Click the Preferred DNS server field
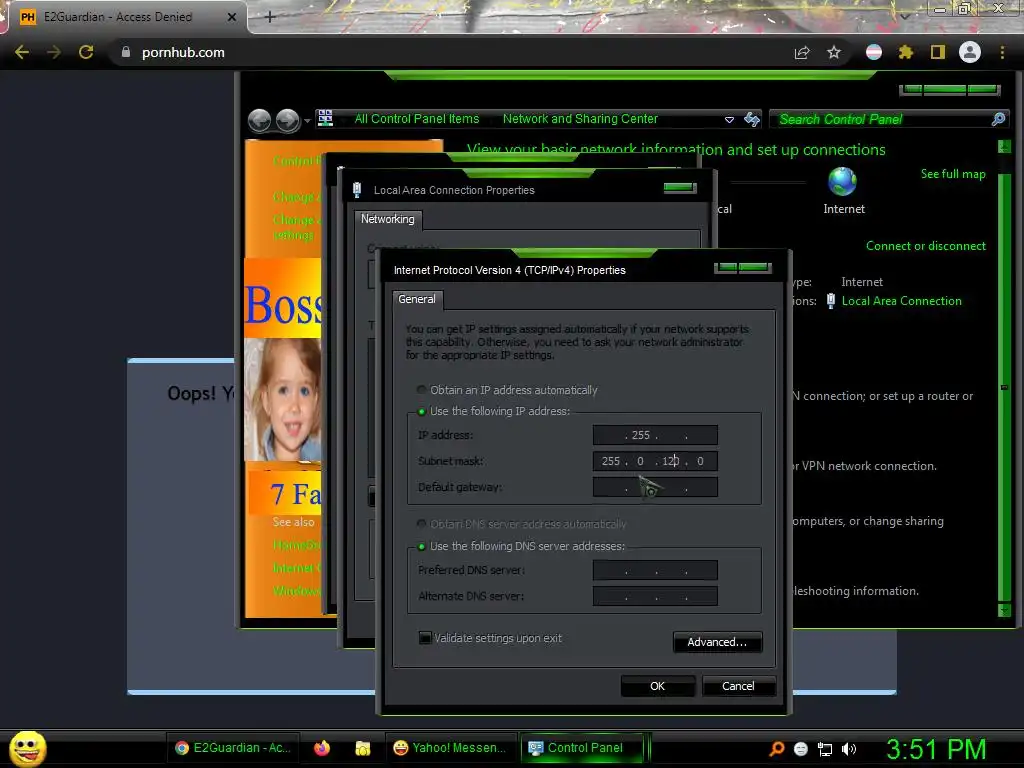This screenshot has height=768, width=1024. [x=655, y=570]
